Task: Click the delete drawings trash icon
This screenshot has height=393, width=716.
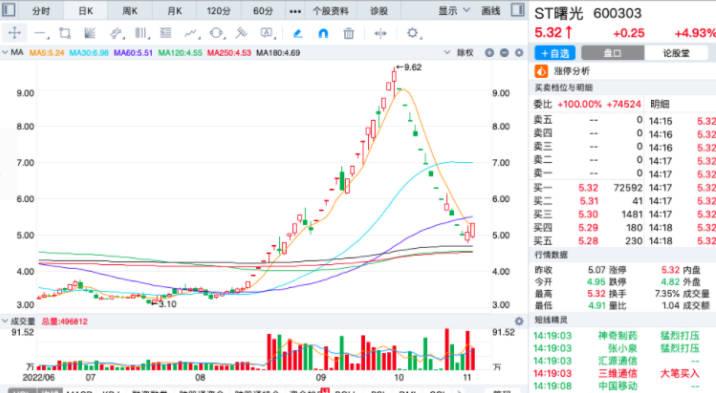Action: [348, 33]
